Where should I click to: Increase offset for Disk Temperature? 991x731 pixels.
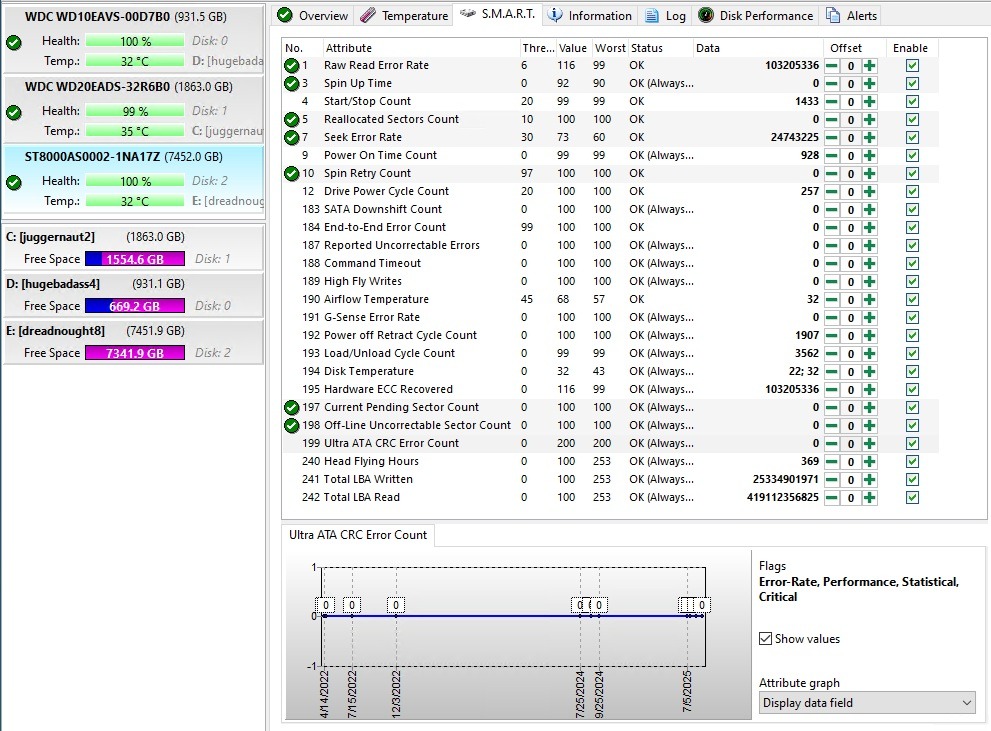click(870, 372)
